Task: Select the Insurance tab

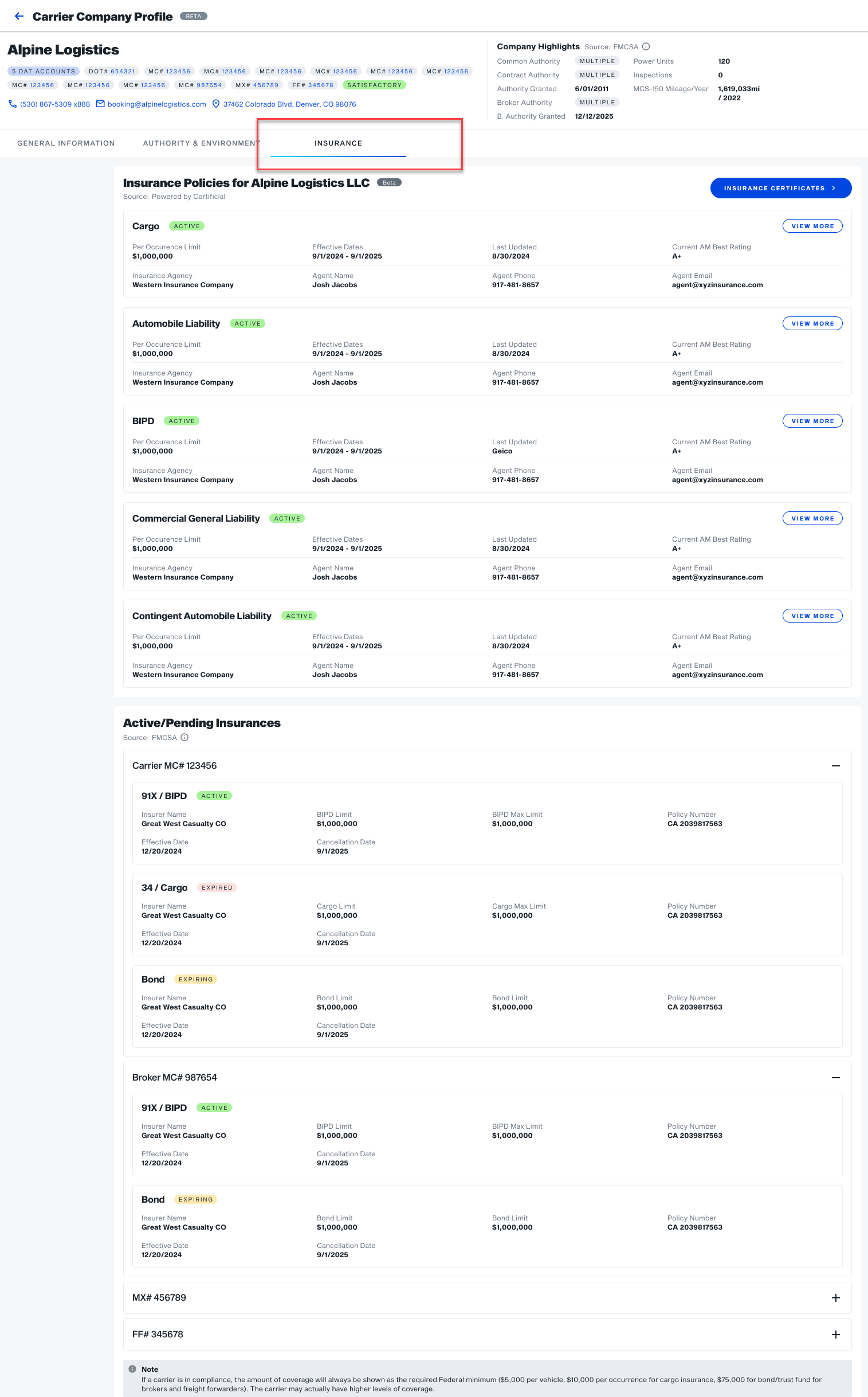Action: coord(338,143)
